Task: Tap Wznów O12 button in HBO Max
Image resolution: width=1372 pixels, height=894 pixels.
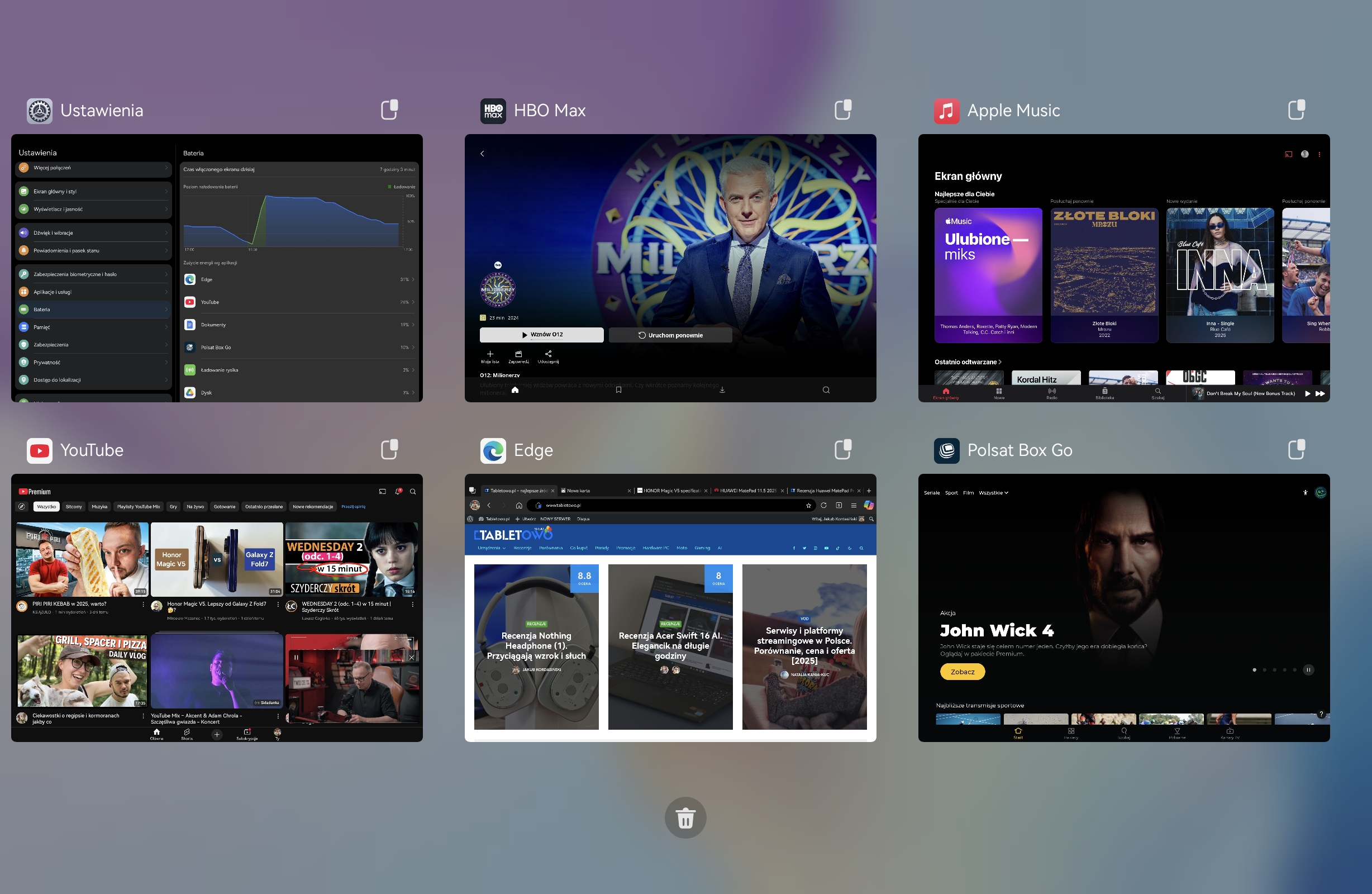Action: [x=541, y=335]
